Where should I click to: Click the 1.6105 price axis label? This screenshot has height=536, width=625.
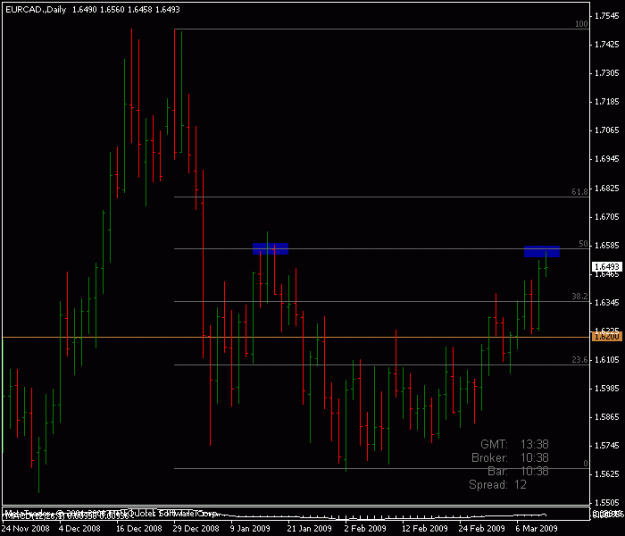pos(607,360)
